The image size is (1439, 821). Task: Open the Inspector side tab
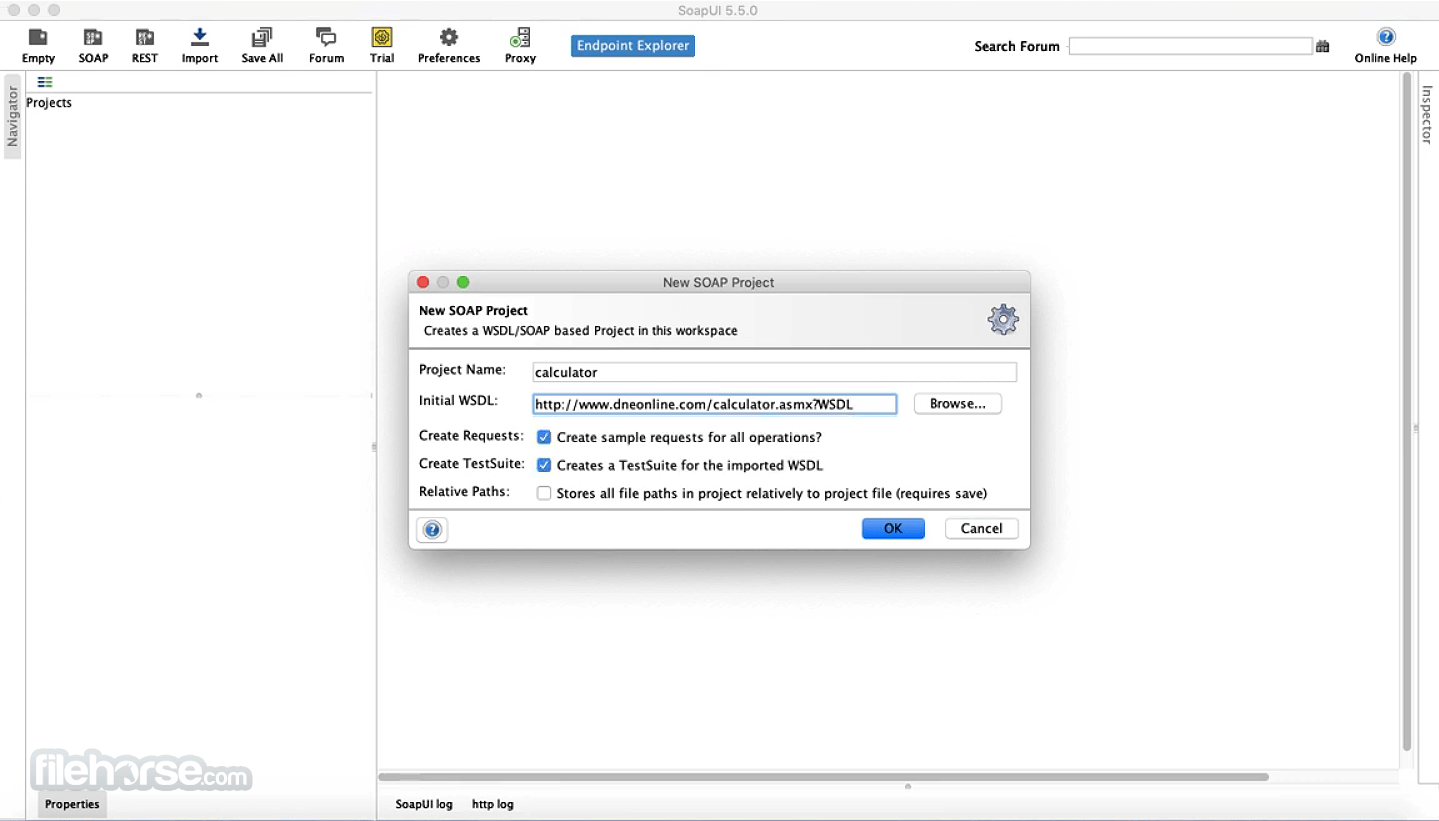pyautogui.click(x=1428, y=114)
